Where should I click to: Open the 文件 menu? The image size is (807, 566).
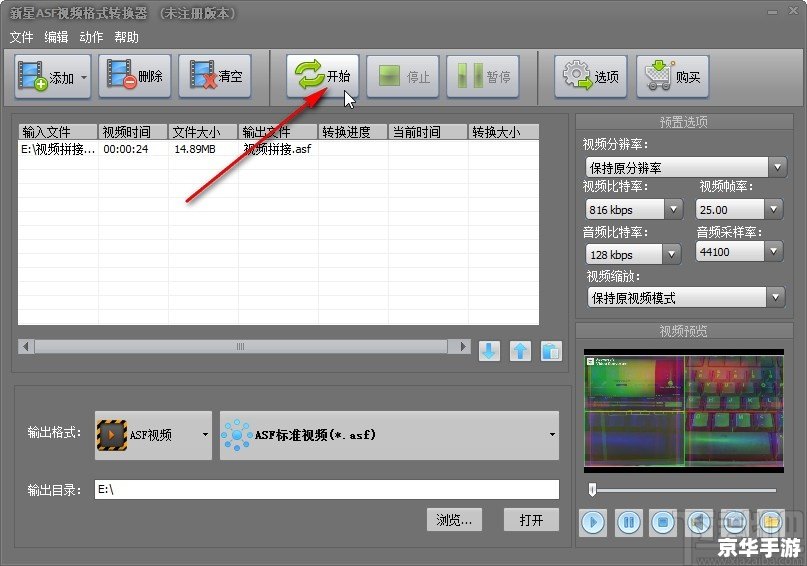(x=21, y=37)
